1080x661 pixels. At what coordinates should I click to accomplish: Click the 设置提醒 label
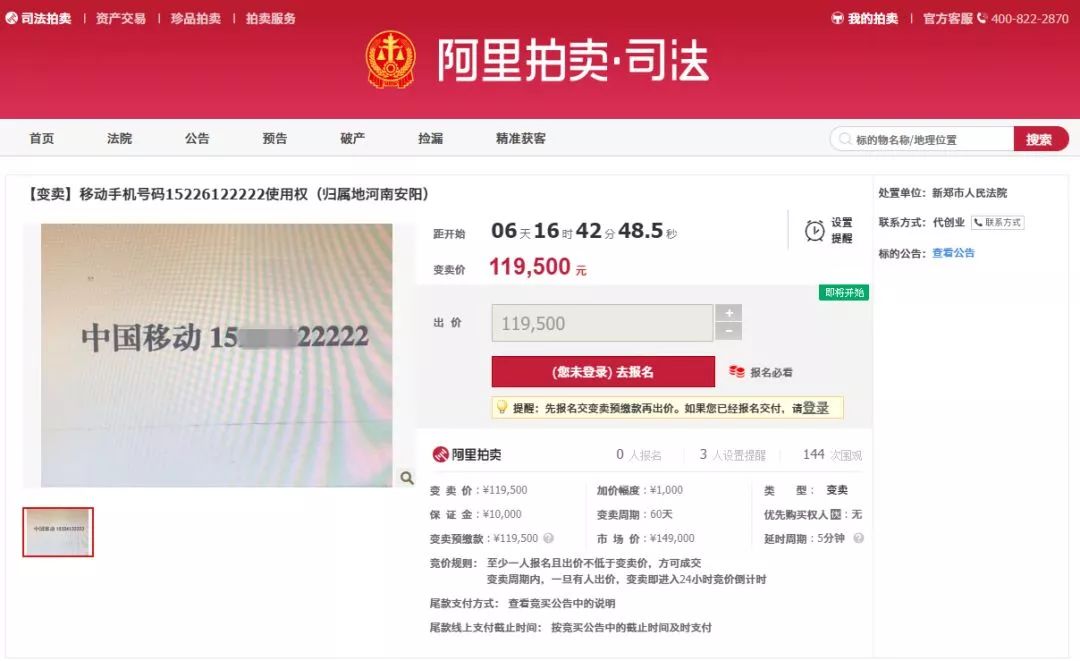[x=842, y=230]
